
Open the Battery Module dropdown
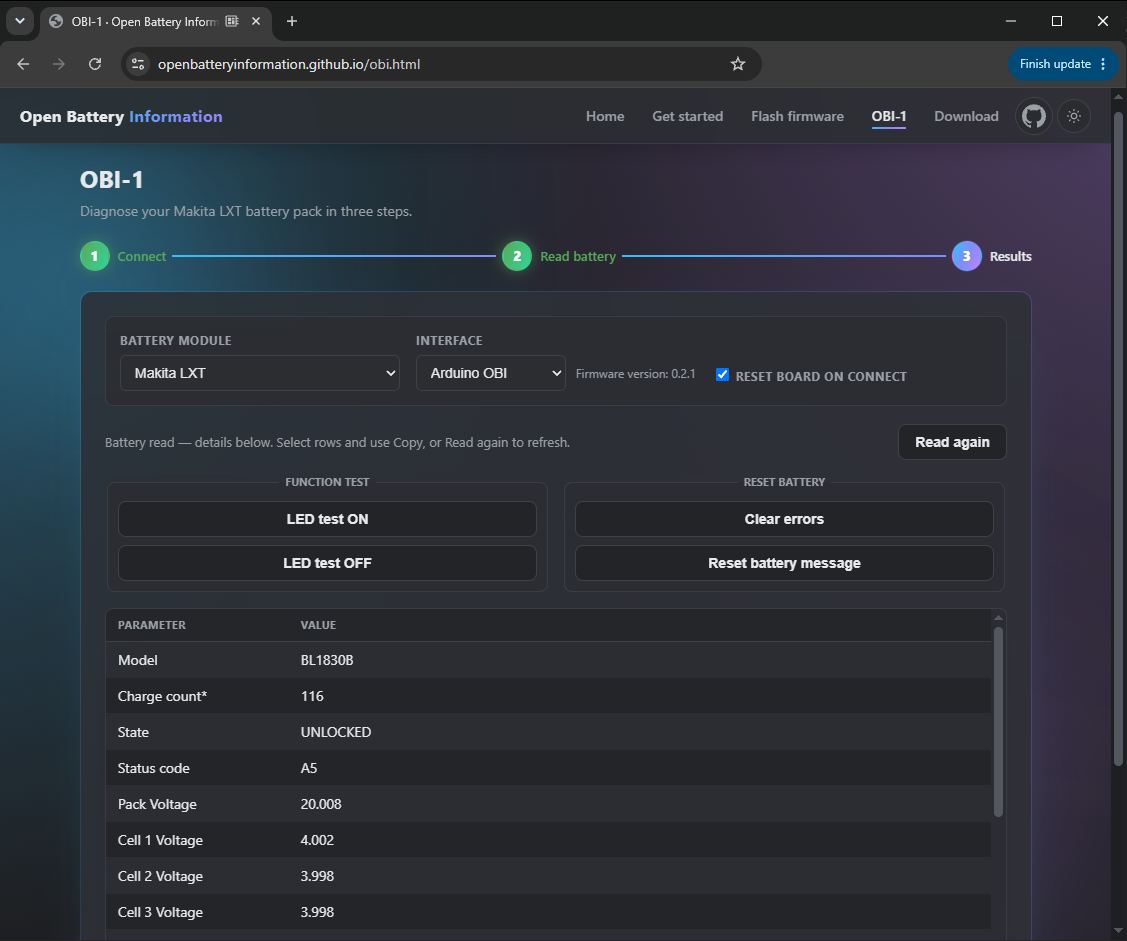[259, 373]
